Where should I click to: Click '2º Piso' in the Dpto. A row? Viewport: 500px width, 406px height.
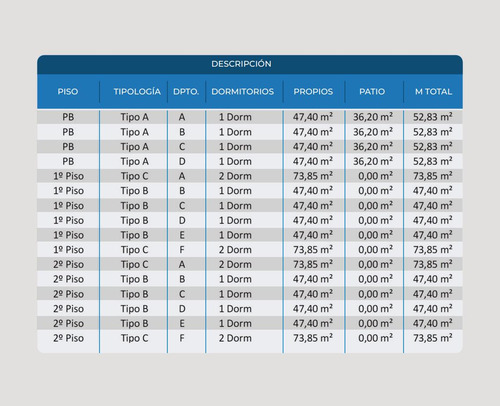(x=68, y=264)
